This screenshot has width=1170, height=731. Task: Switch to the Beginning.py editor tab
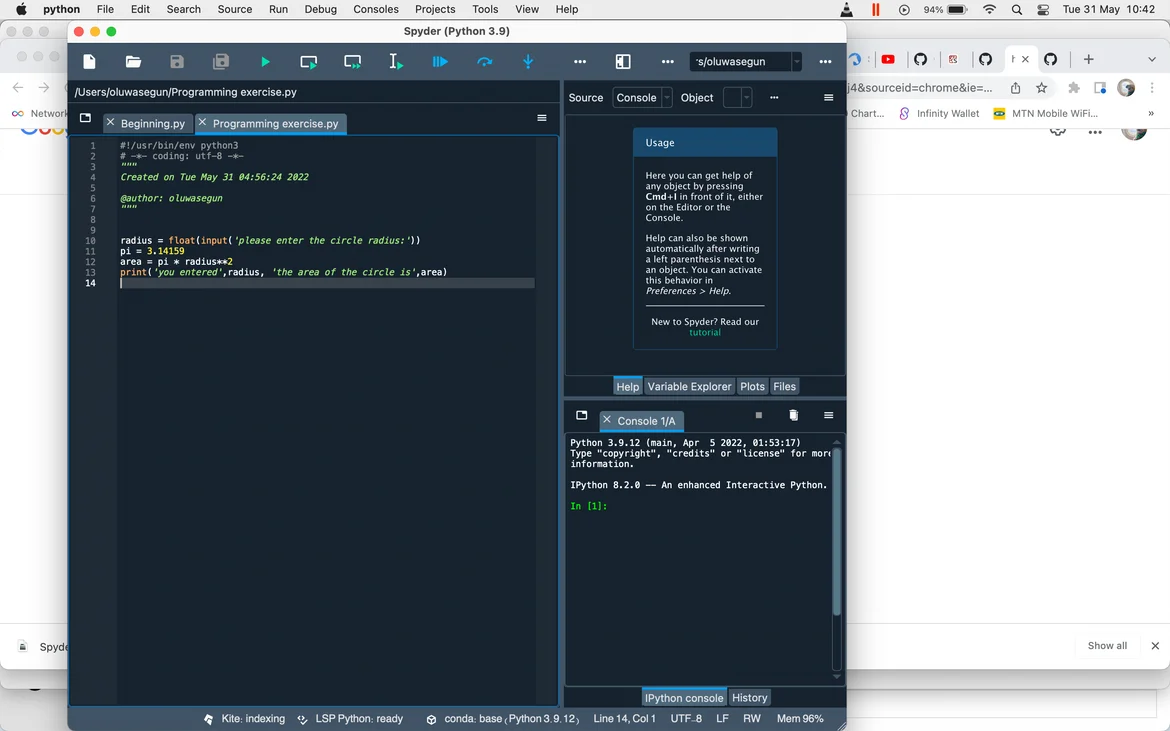153,123
